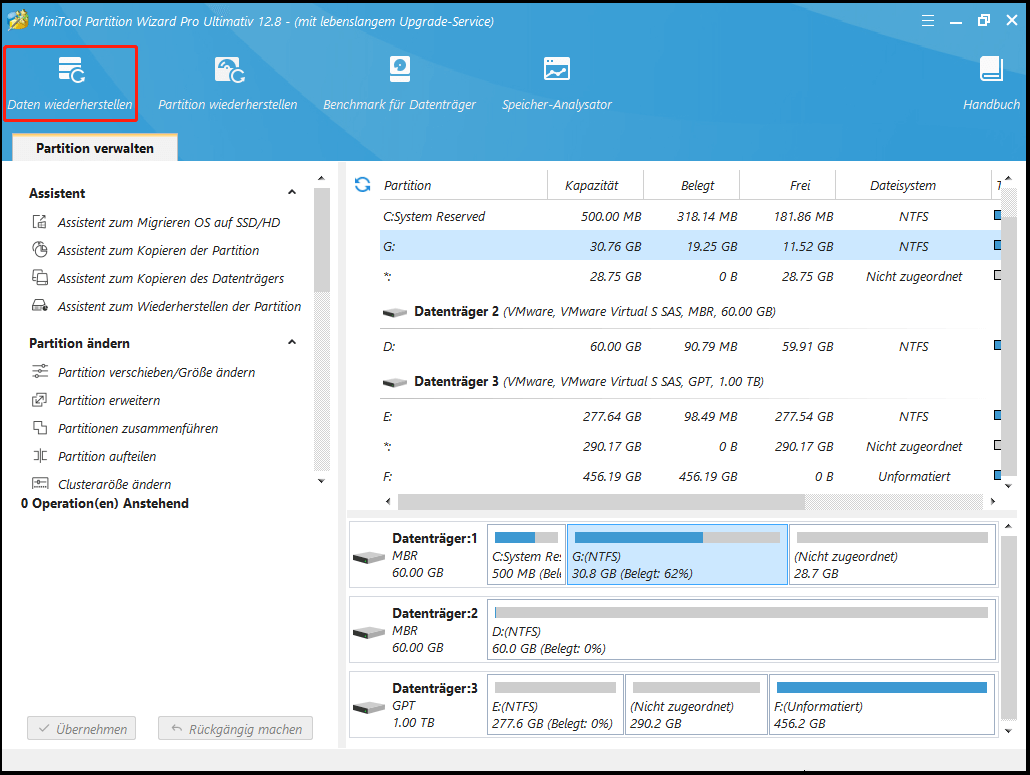The height and width of the screenshot is (775, 1030).
Task: Select Datenträger 3 header disk icon in list
Action: (395, 382)
